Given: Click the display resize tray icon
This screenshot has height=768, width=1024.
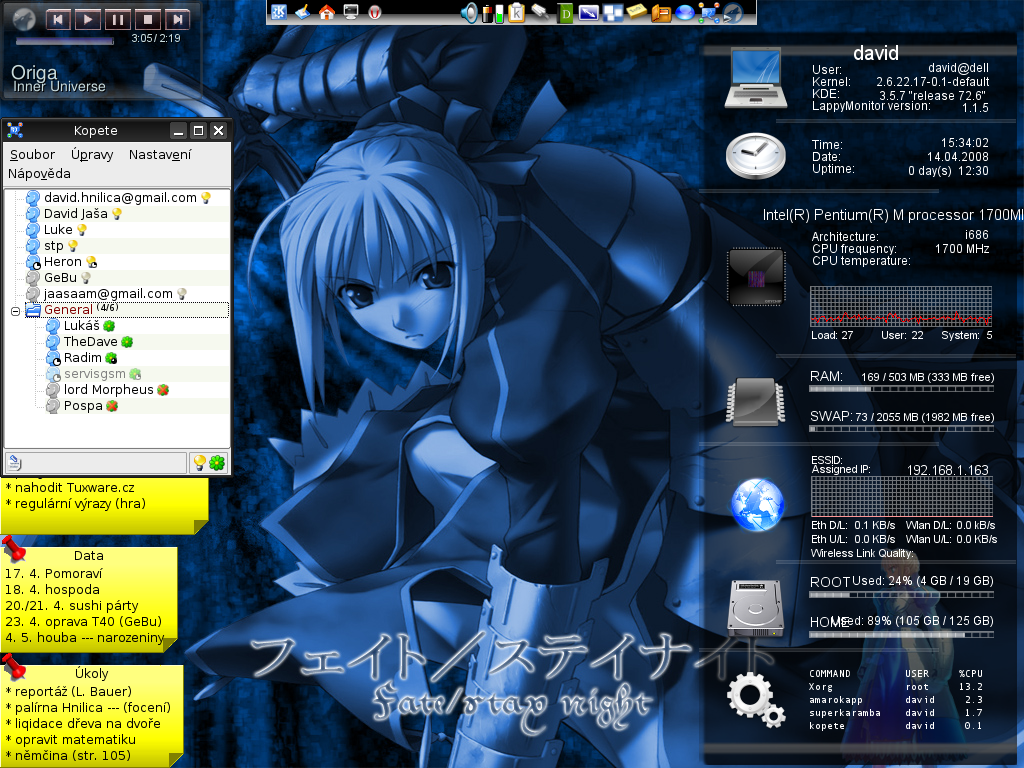Looking at the screenshot, I should [x=588, y=12].
